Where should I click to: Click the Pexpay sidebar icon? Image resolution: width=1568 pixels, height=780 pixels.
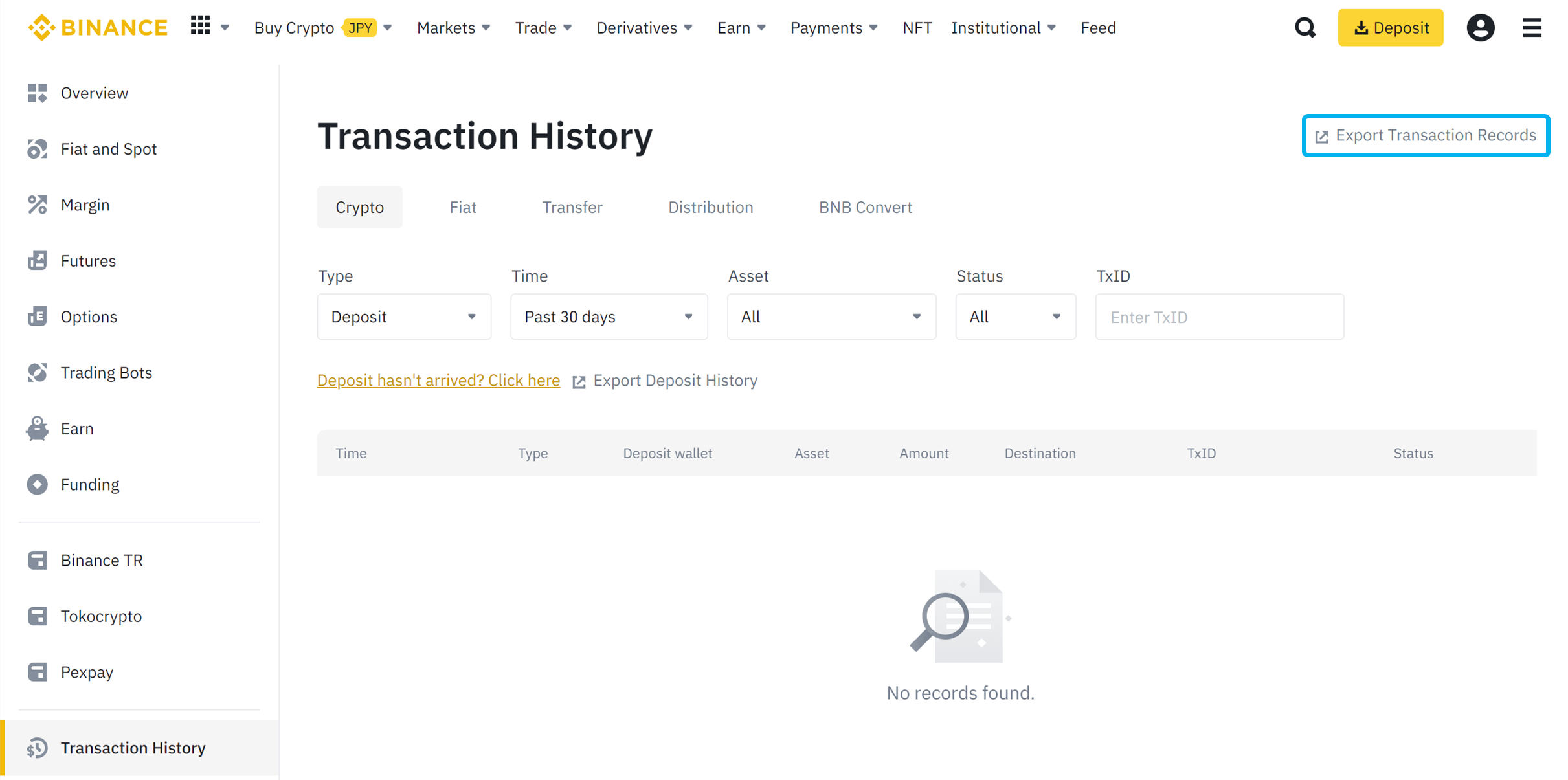(x=38, y=672)
